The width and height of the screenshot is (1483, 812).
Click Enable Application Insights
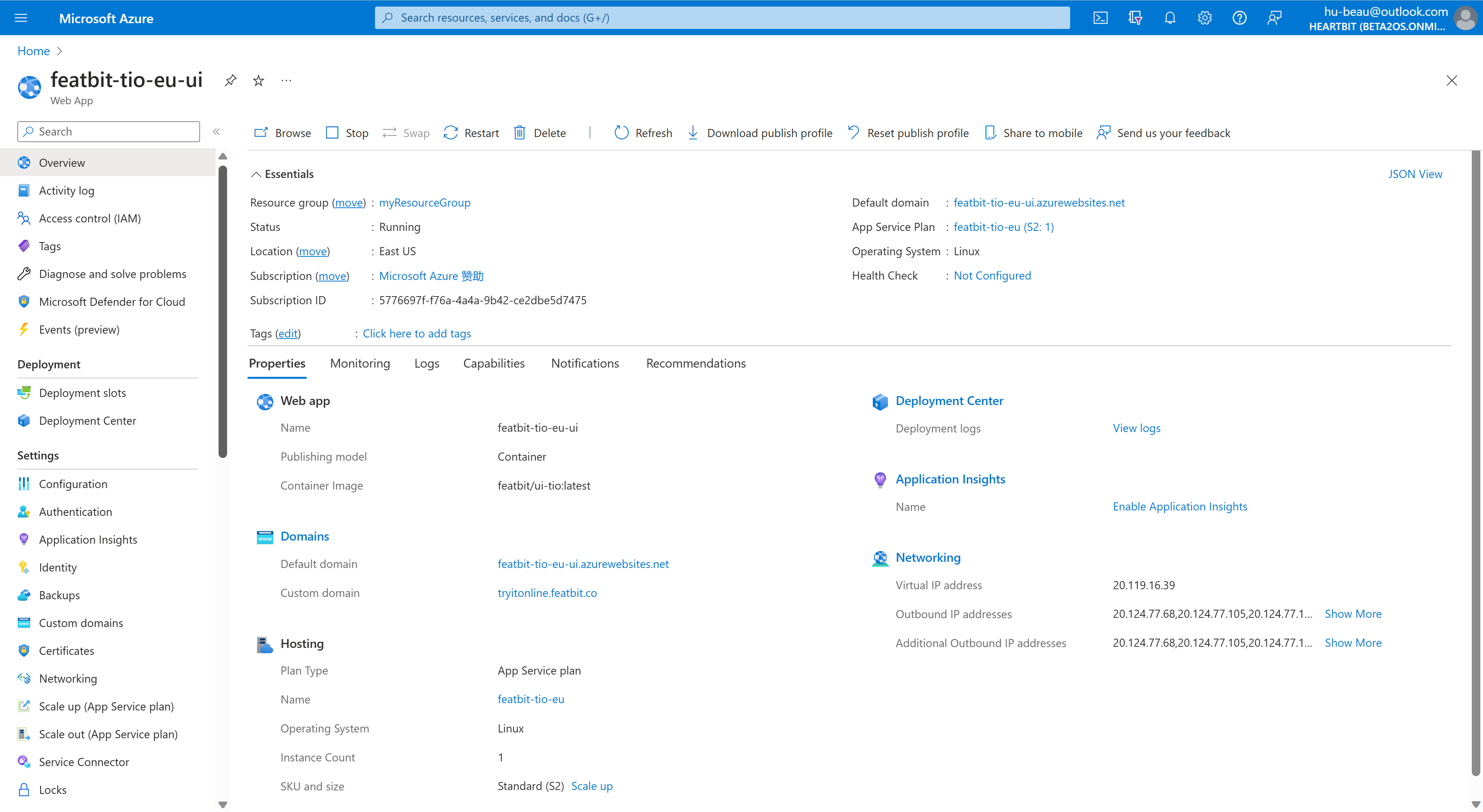coord(1179,507)
